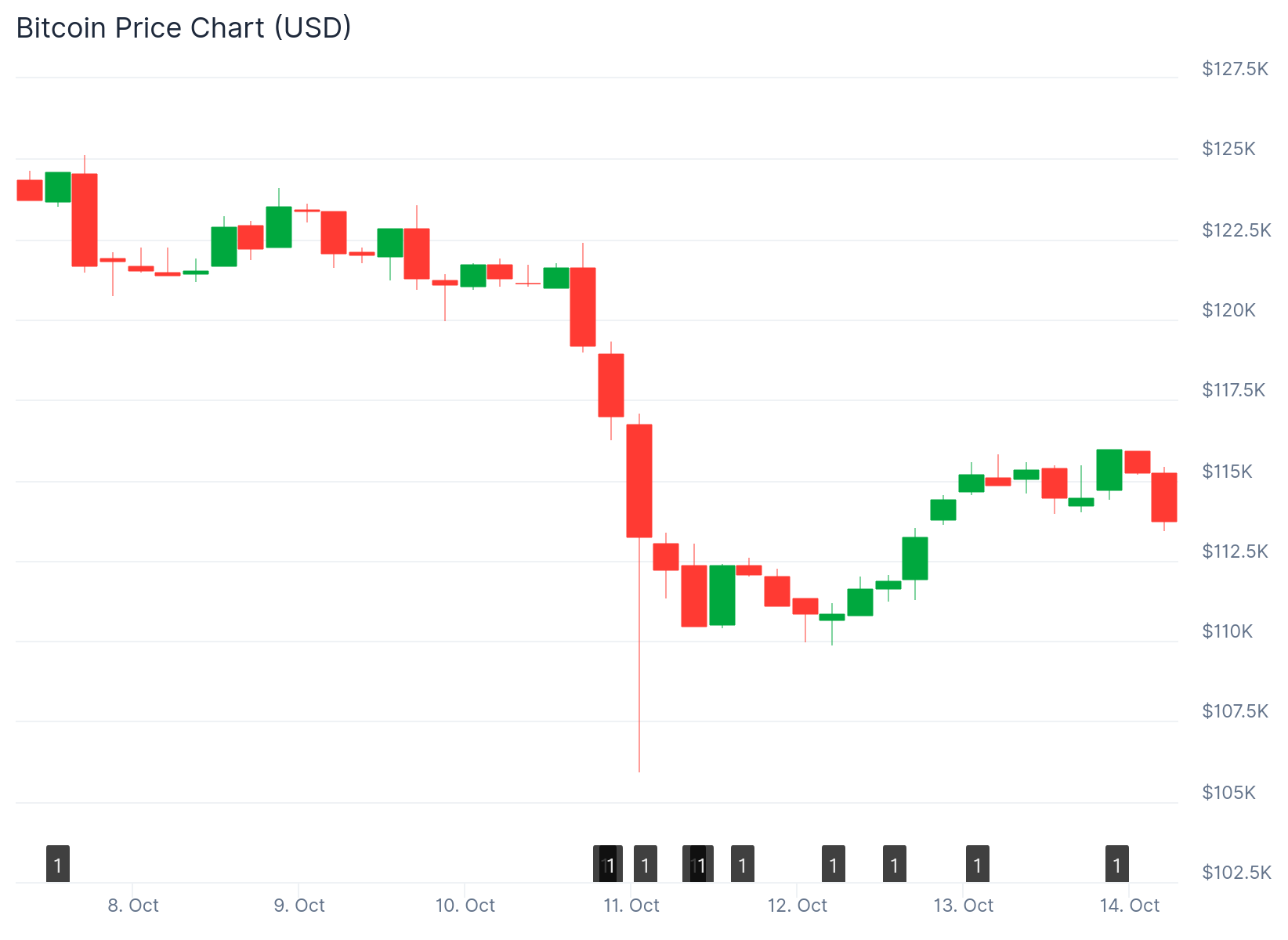The image size is (1288, 940).
Task: Open the event marker directly above 11. Oct label
Action: (x=645, y=864)
